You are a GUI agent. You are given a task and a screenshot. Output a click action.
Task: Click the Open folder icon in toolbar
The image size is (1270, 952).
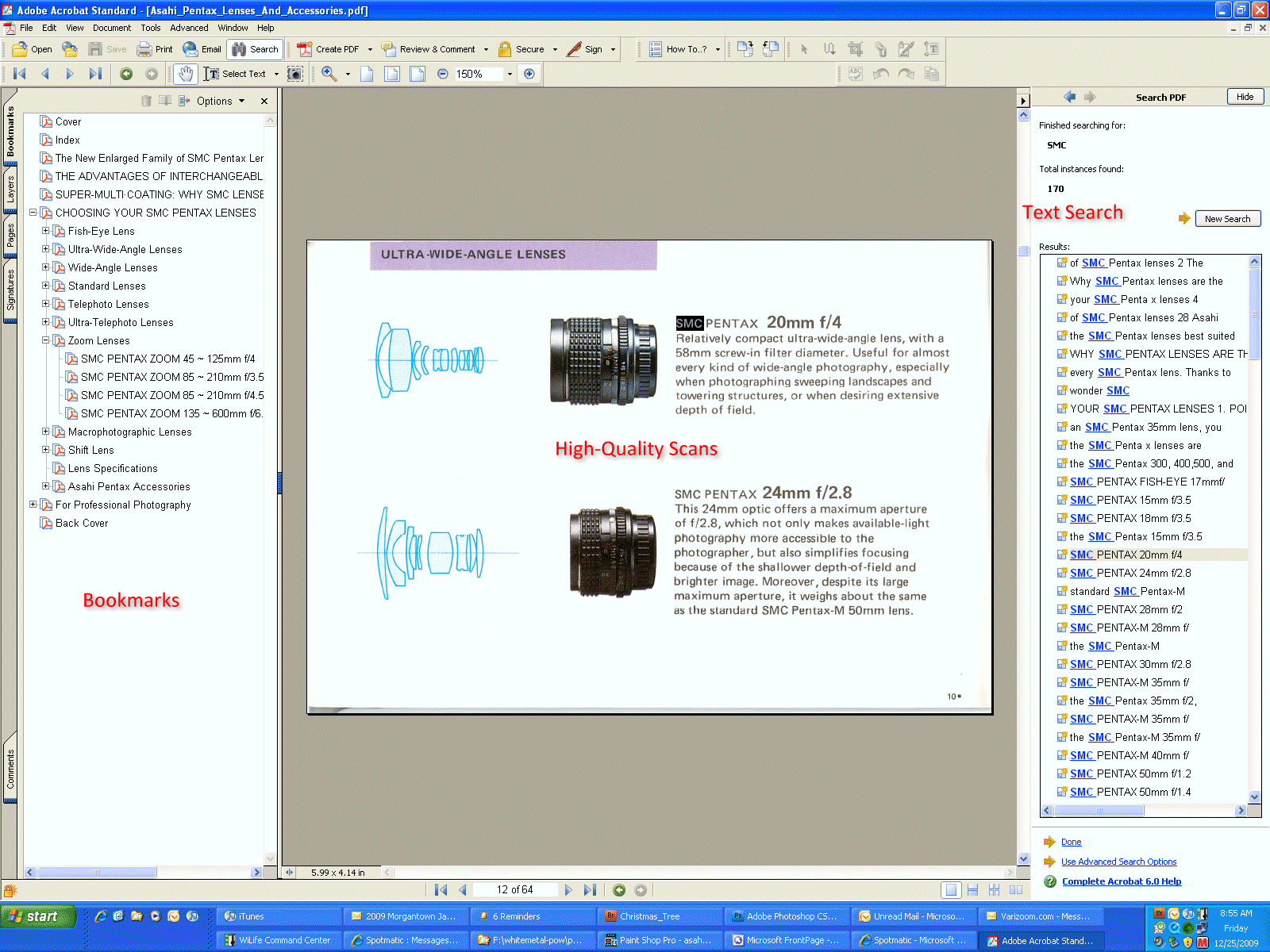pyautogui.click(x=31, y=49)
